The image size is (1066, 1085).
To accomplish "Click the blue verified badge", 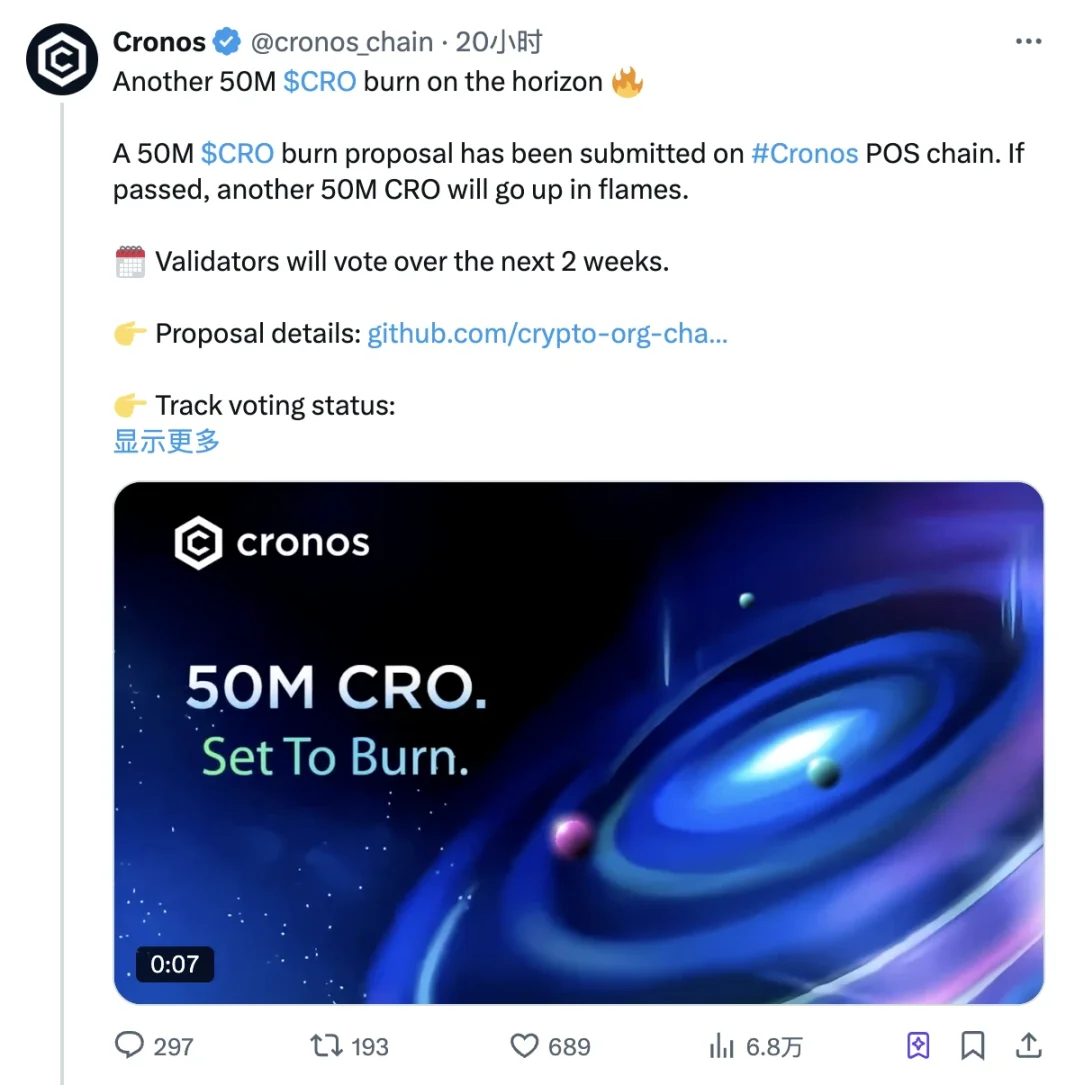I will 227,43.
